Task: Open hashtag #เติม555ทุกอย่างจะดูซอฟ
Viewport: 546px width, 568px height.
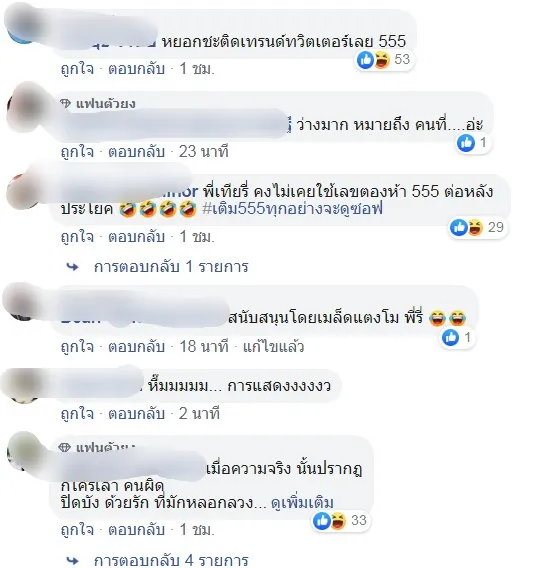Action: [x=292, y=209]
